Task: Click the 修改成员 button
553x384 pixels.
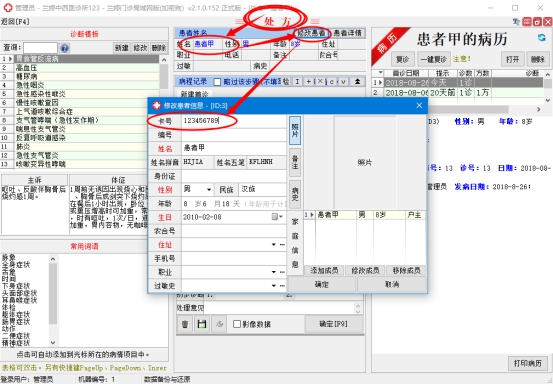Action: tap(365, 270)
